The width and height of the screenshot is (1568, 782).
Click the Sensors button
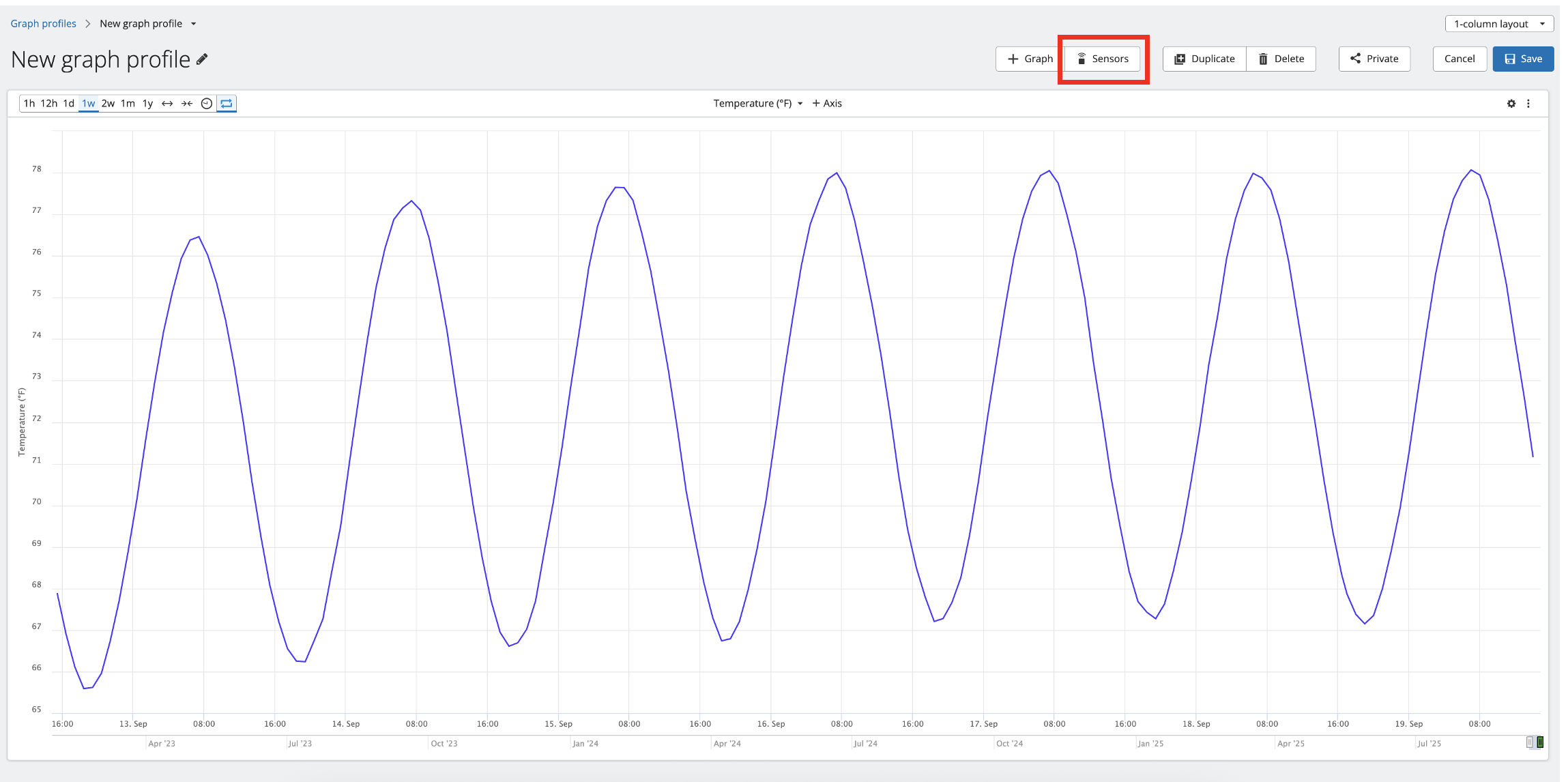[1103, 59]
